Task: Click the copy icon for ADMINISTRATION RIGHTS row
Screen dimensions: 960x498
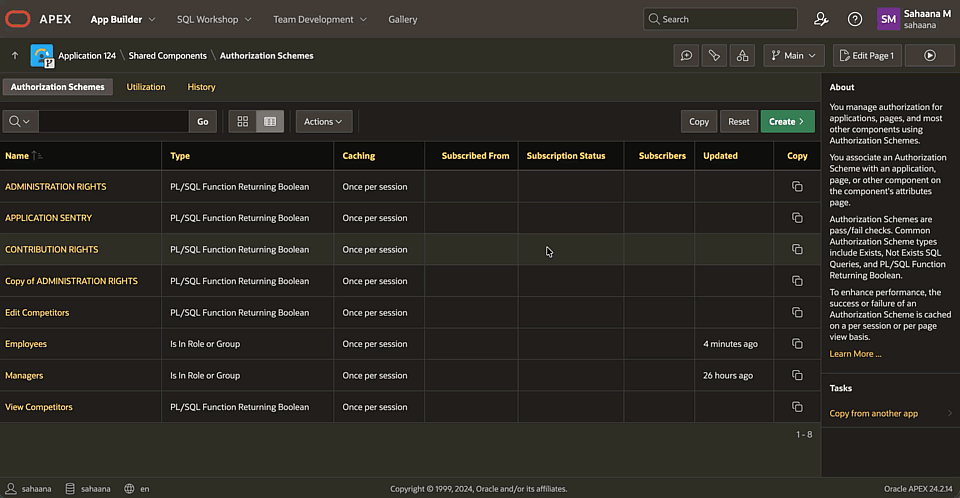Action: coord(797,187)
